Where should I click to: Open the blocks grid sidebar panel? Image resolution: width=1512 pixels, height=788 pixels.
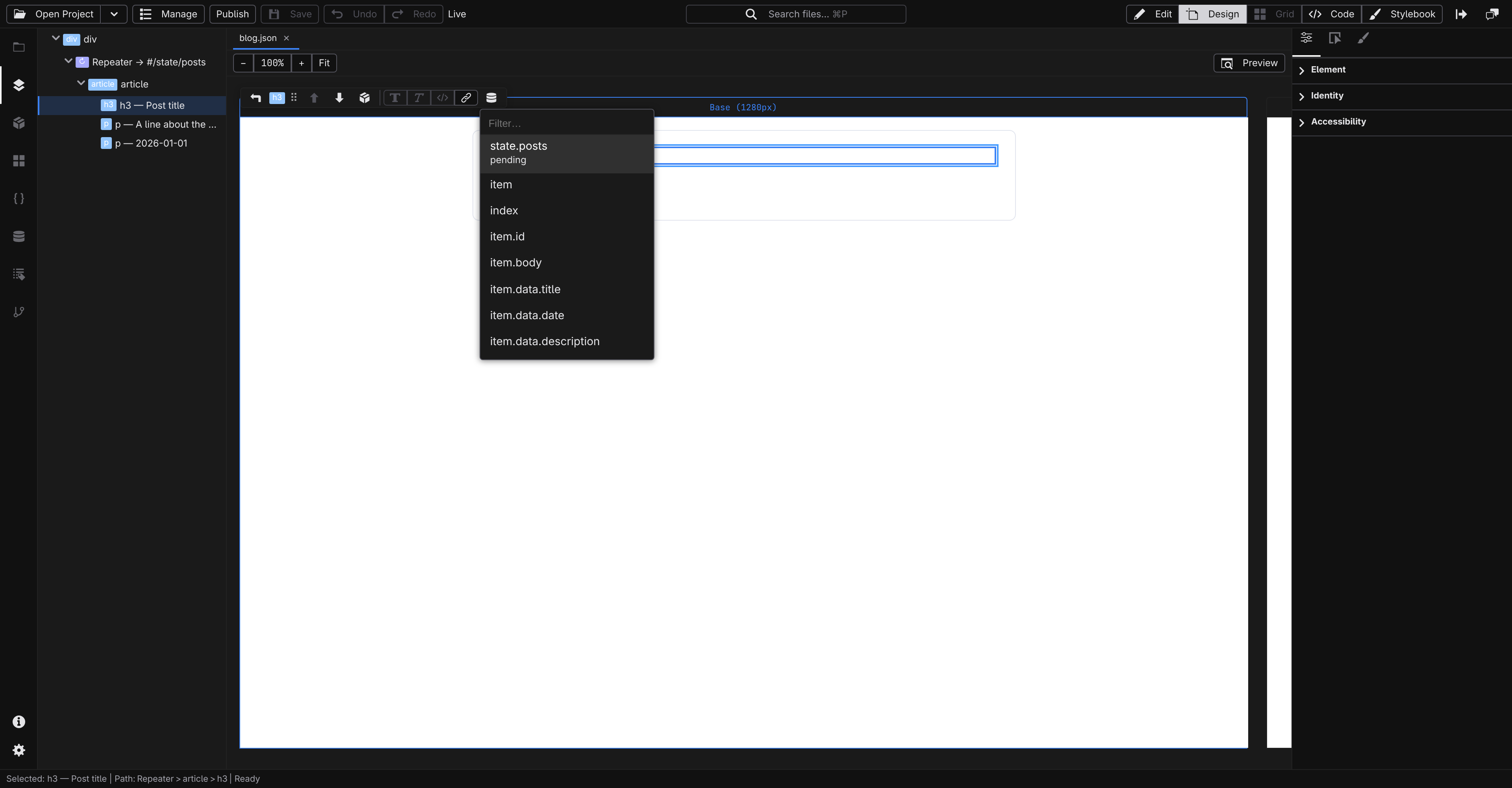[x=19, y=161]
